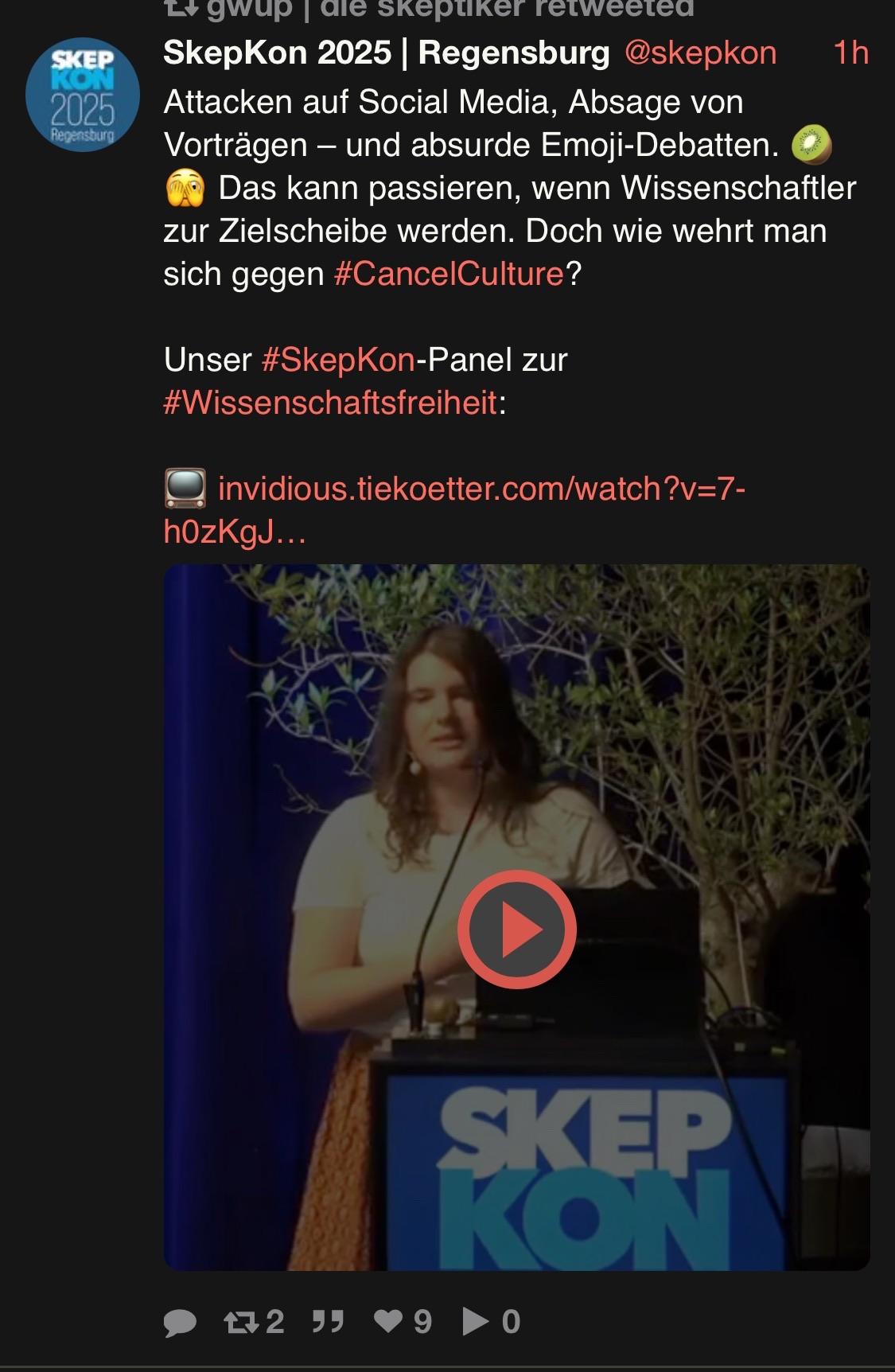Open the reply comment bubble icon
This screenshot has height=1372, width=895.
180,1322
